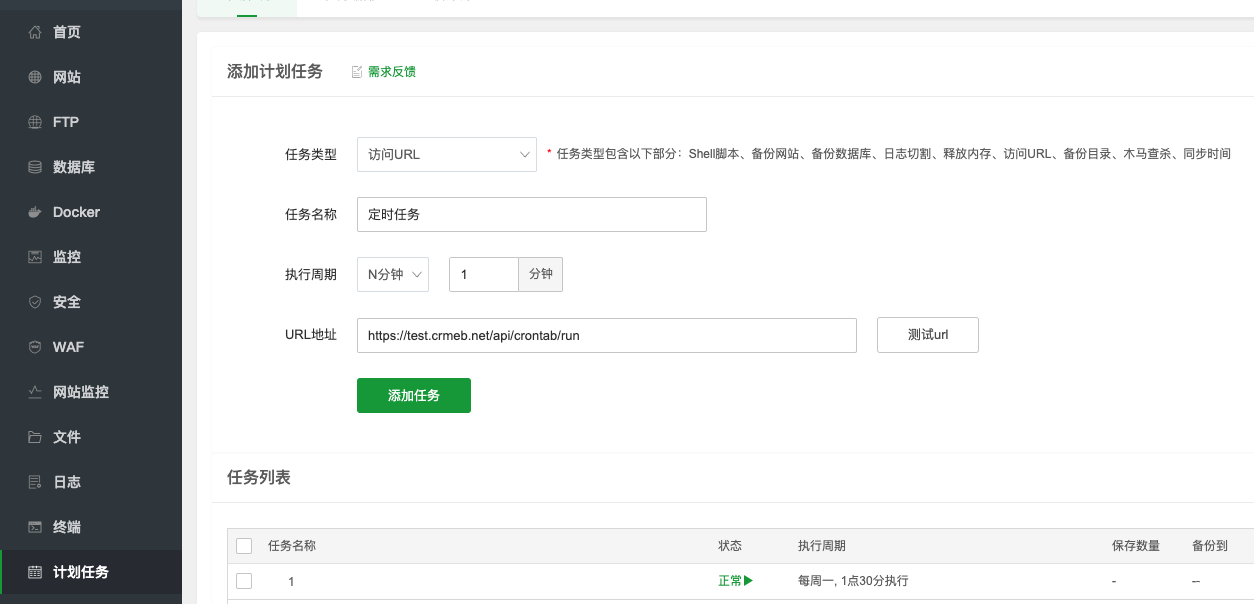Toggle the select-all checkbox in task list header

tap(244, 546)
